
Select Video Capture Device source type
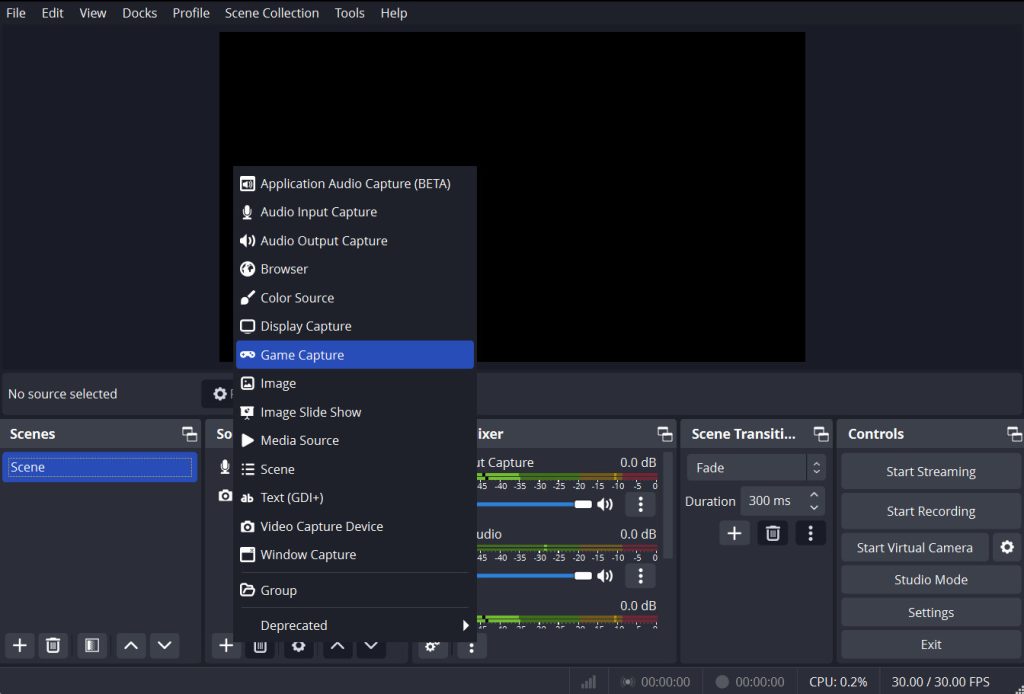pyautogui.click(x=355, y=526)
